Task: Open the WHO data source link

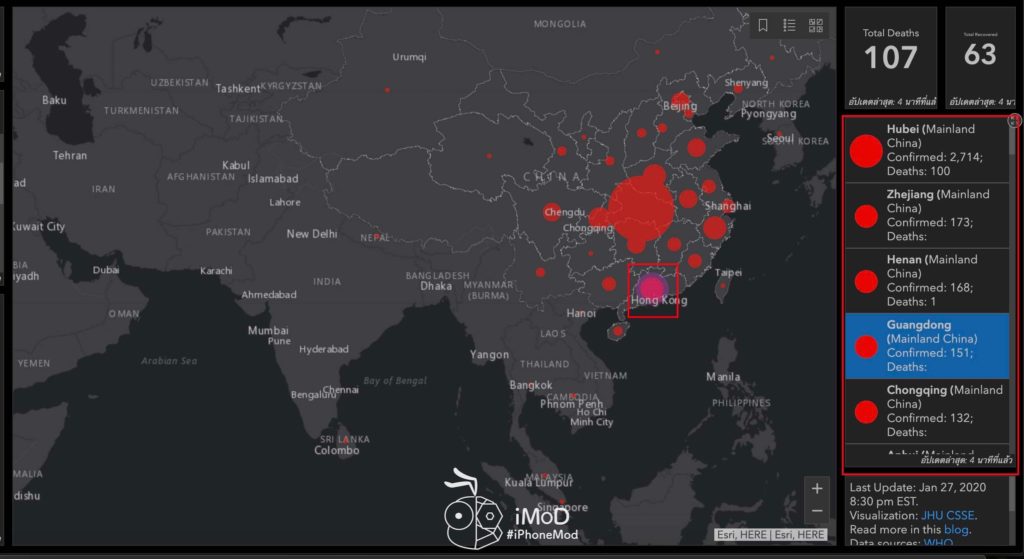Action: click(938, 542)
